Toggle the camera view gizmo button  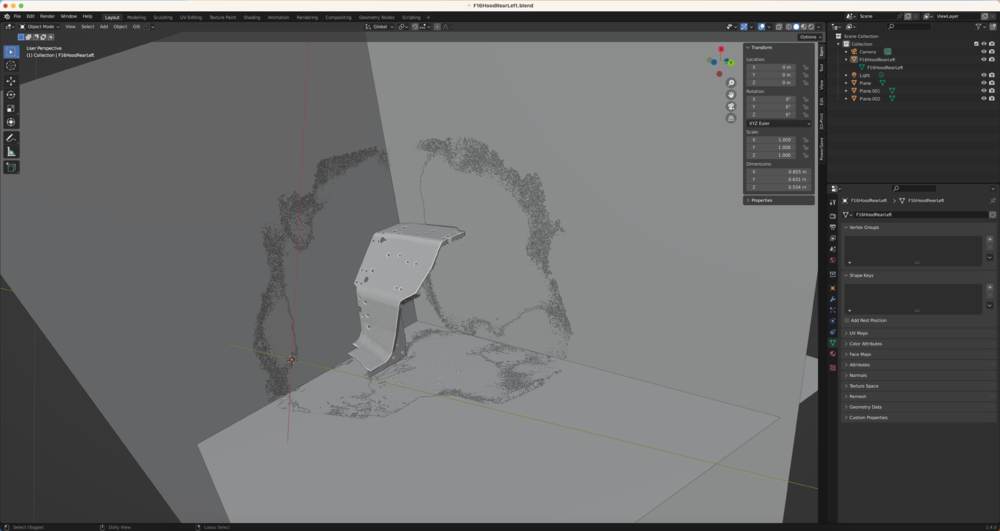(731, 106)
